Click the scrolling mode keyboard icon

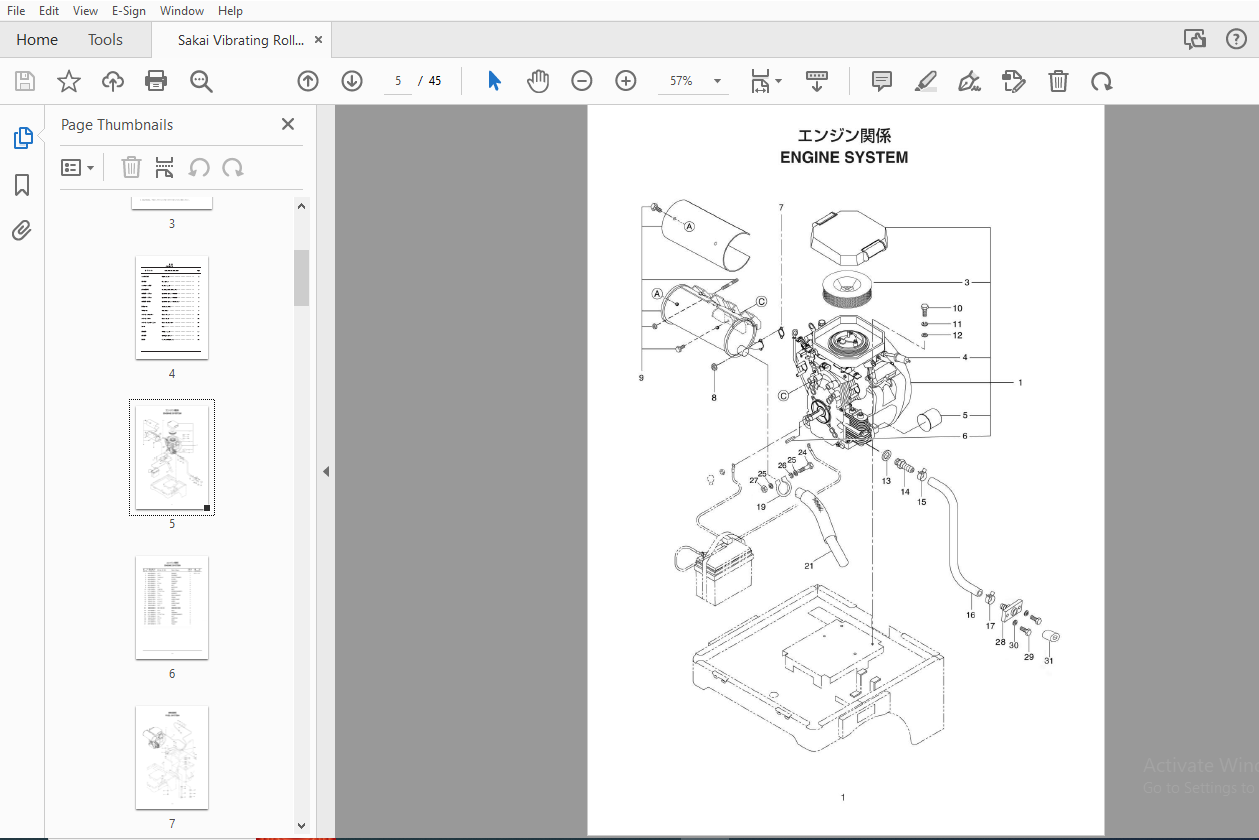pyautogui.click(x=817, y=81)
